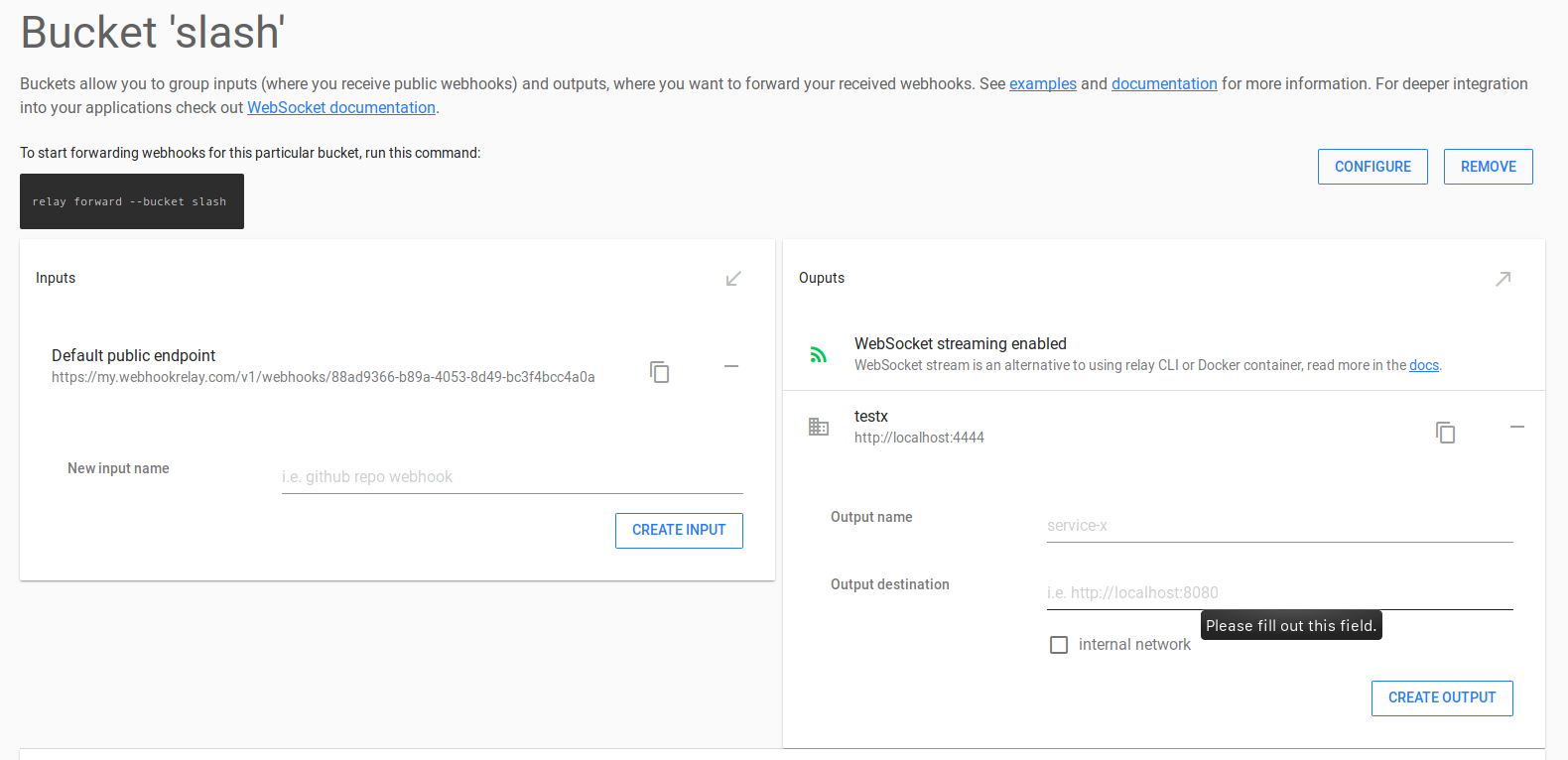Focus the Output destination field

[1279, 593]
